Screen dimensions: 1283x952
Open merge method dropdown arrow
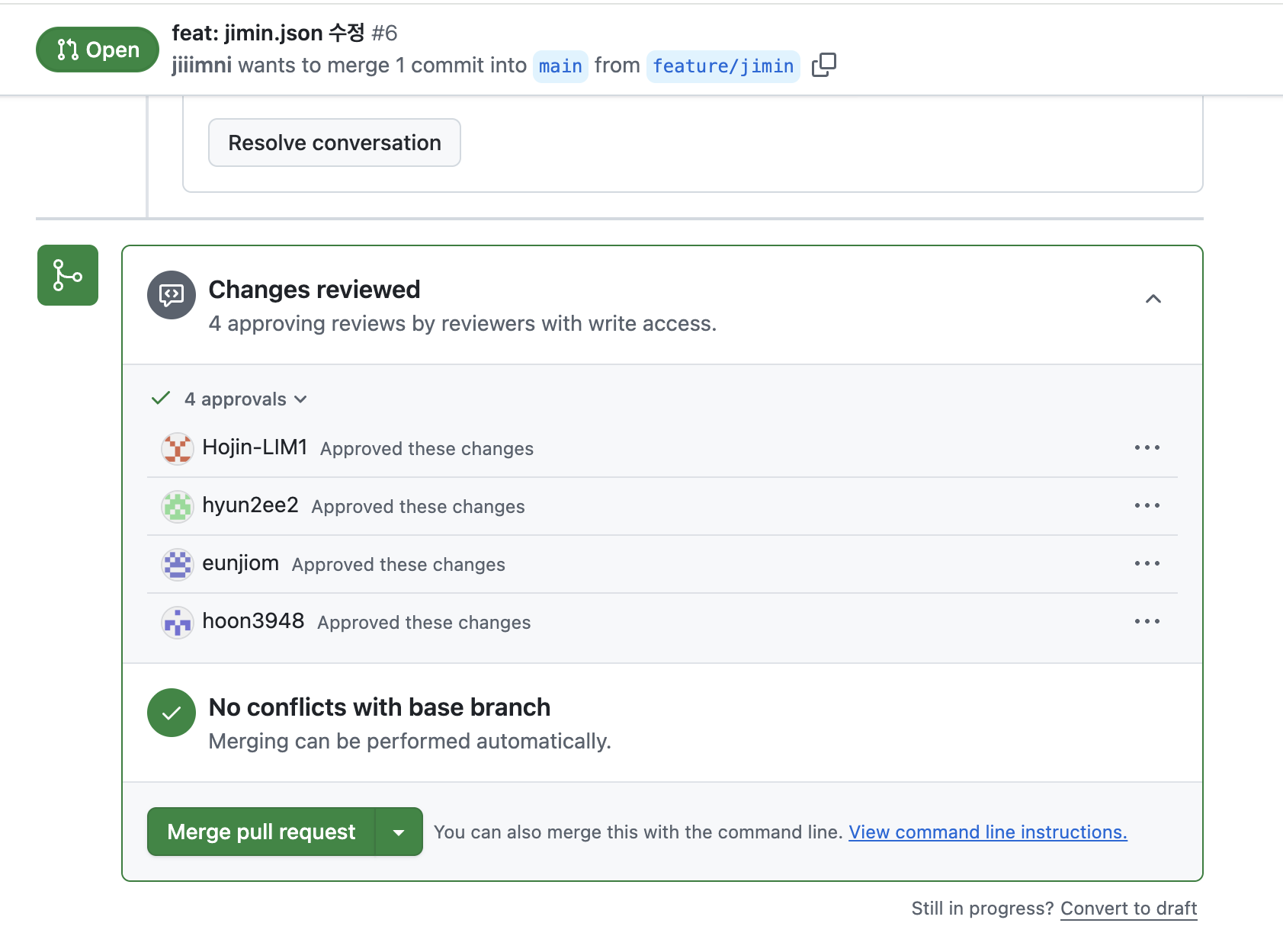399,832
